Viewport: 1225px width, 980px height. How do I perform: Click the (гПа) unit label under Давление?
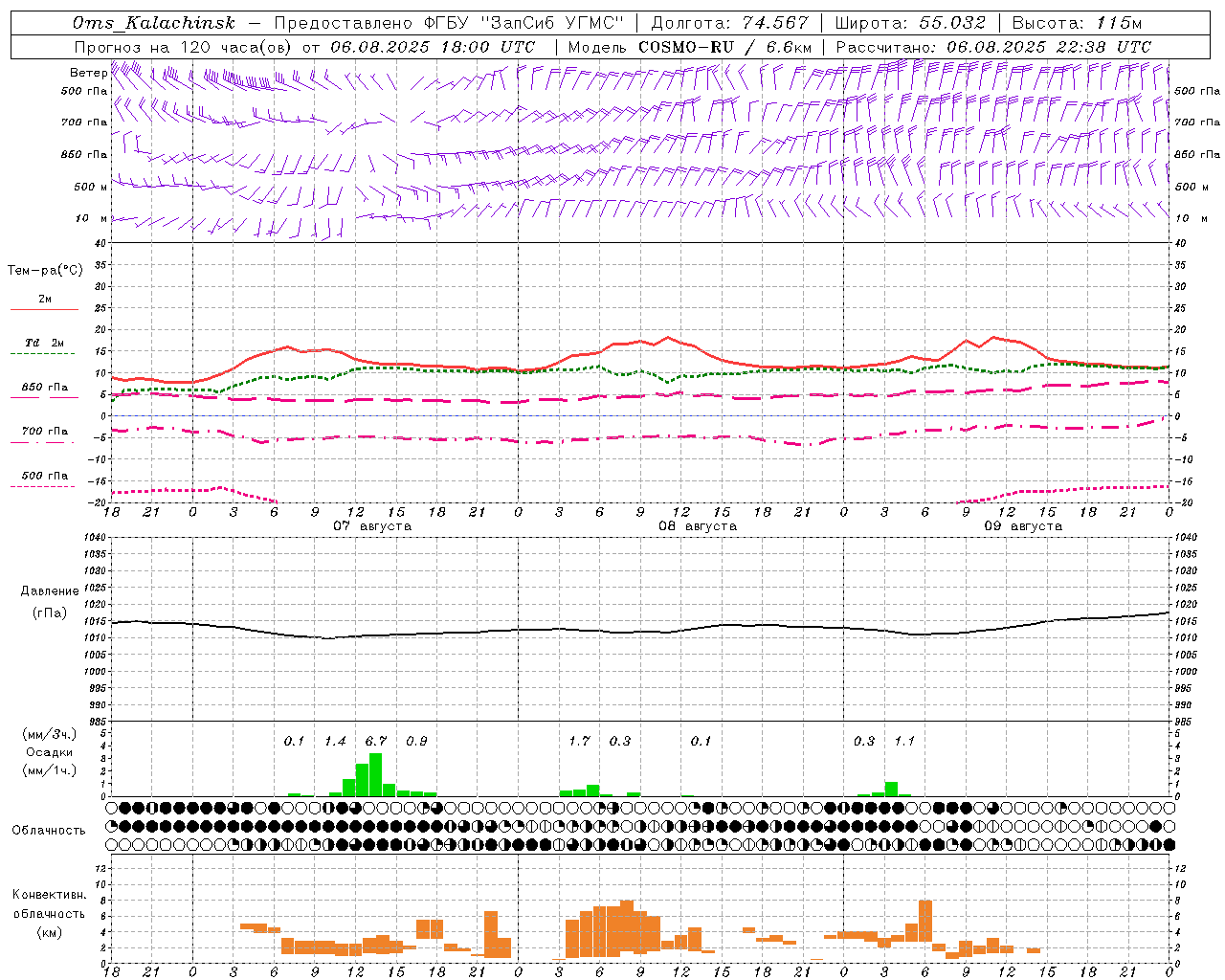tap(50, 613)
